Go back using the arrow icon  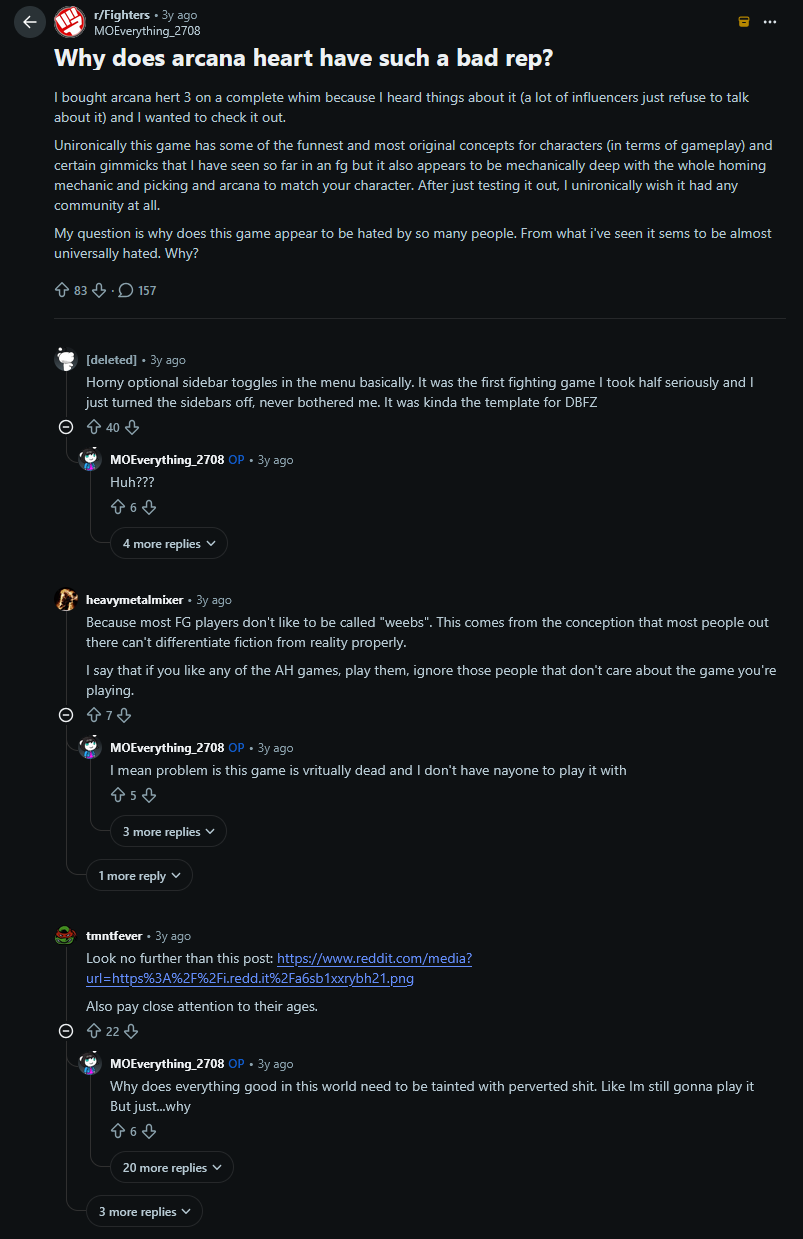pyautogui.click(x=30, y=21)
